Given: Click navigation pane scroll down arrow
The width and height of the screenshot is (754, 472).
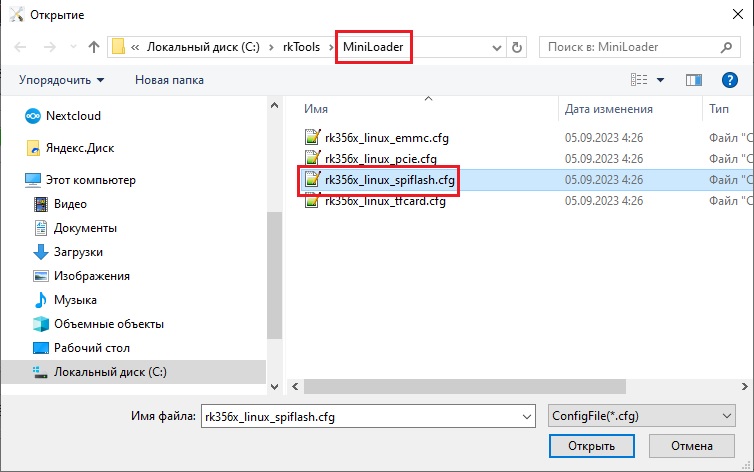Looking at the screenshot, I should pos(275,386).
